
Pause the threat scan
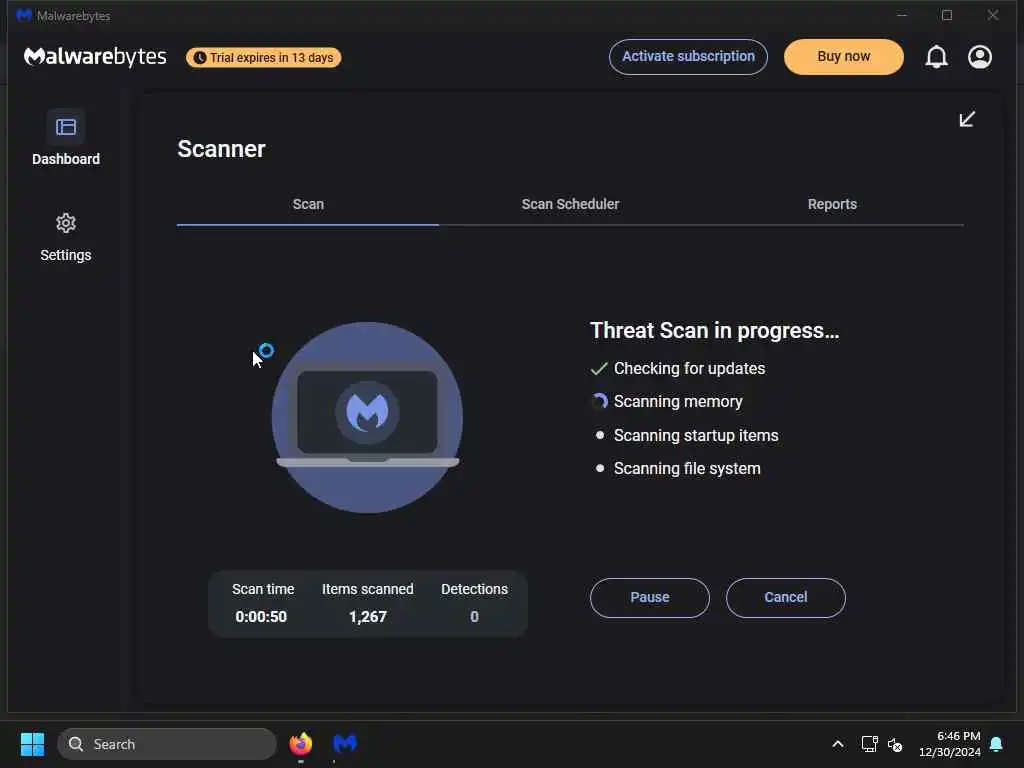pyautogui.click(x=650, y=598)
